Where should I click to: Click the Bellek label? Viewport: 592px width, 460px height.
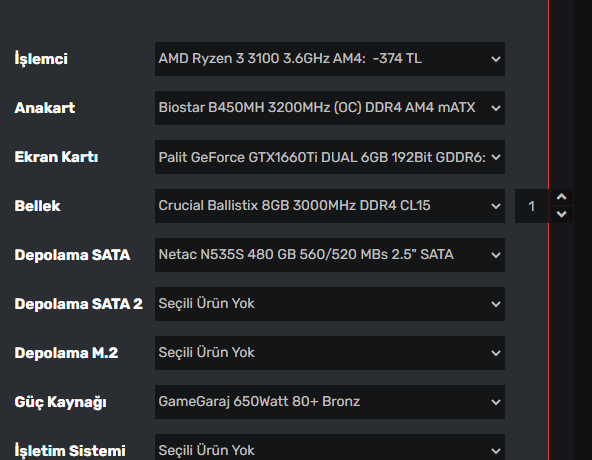37,206
